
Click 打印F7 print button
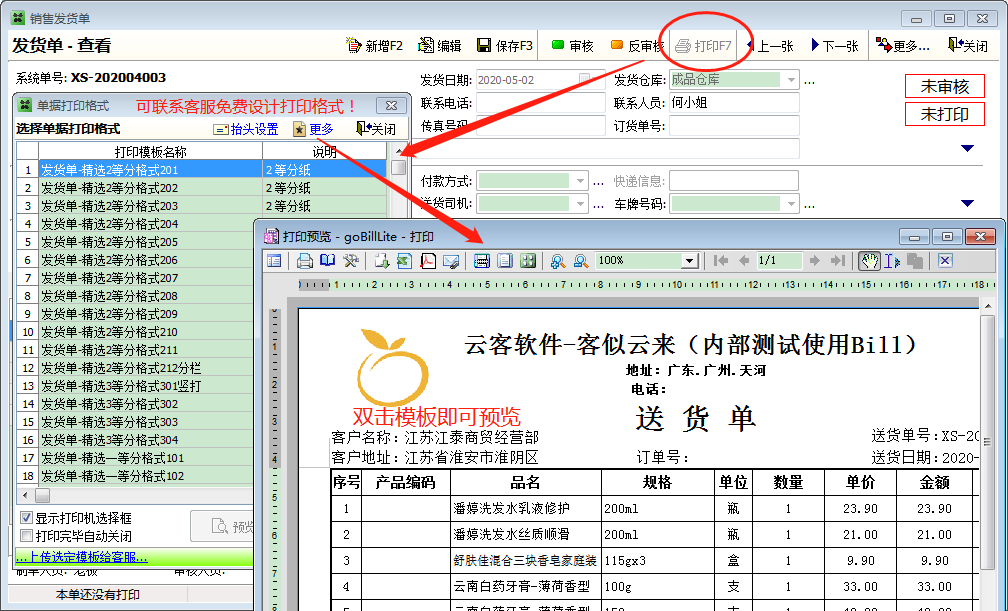click(x=704, y=46)
